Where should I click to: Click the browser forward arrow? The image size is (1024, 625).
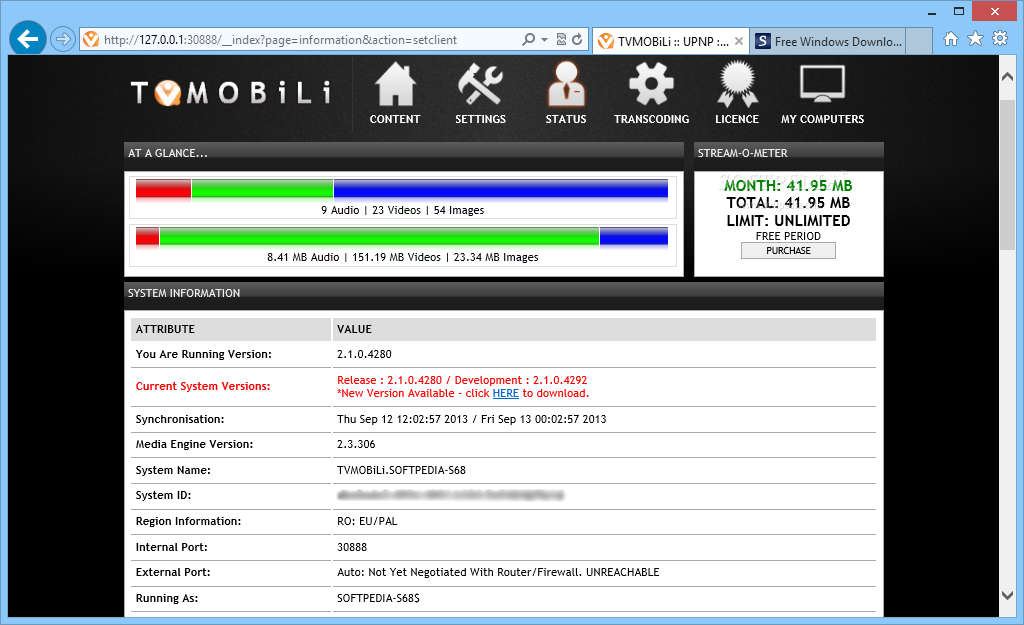pos(62,39)
